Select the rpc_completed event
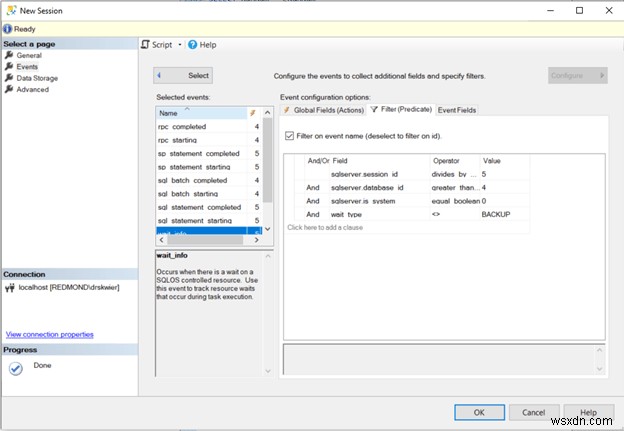The height and width of the screenshot is (431, 624). [x=209, y=127]
